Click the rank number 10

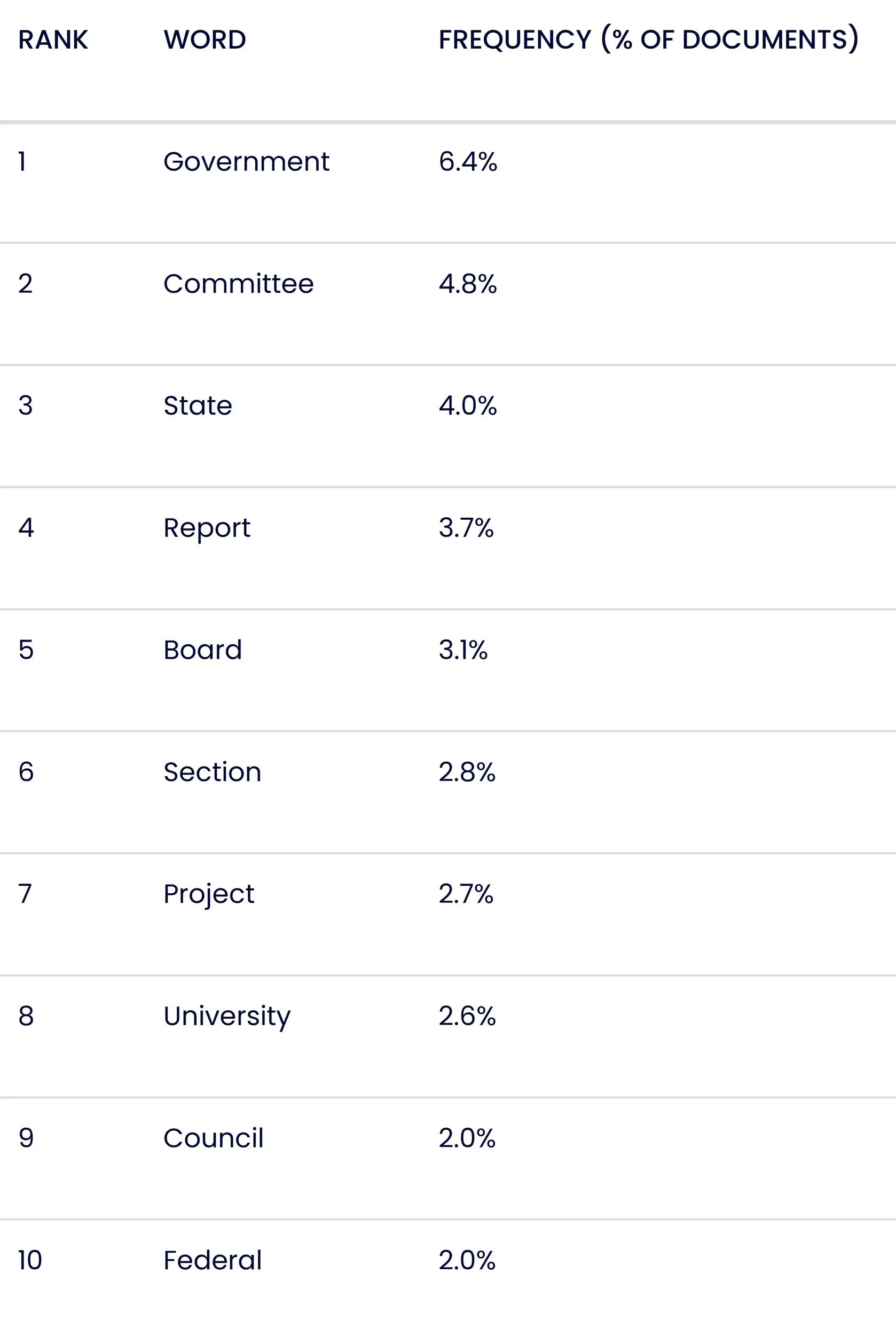pos(30,1260)
